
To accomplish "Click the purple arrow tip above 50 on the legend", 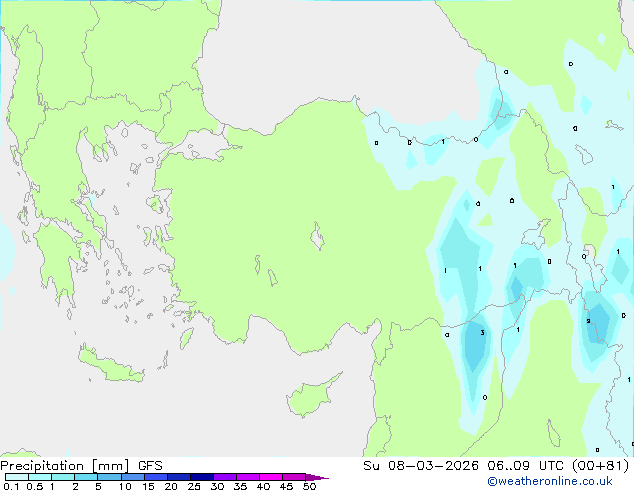I will 317,477.
